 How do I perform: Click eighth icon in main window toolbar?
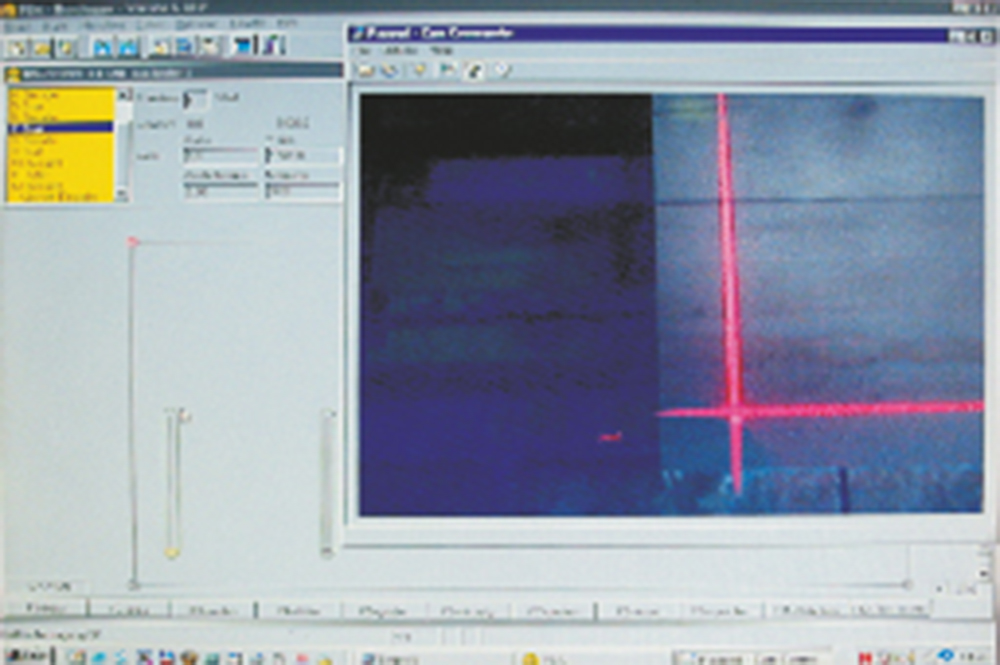pos(210,47)
